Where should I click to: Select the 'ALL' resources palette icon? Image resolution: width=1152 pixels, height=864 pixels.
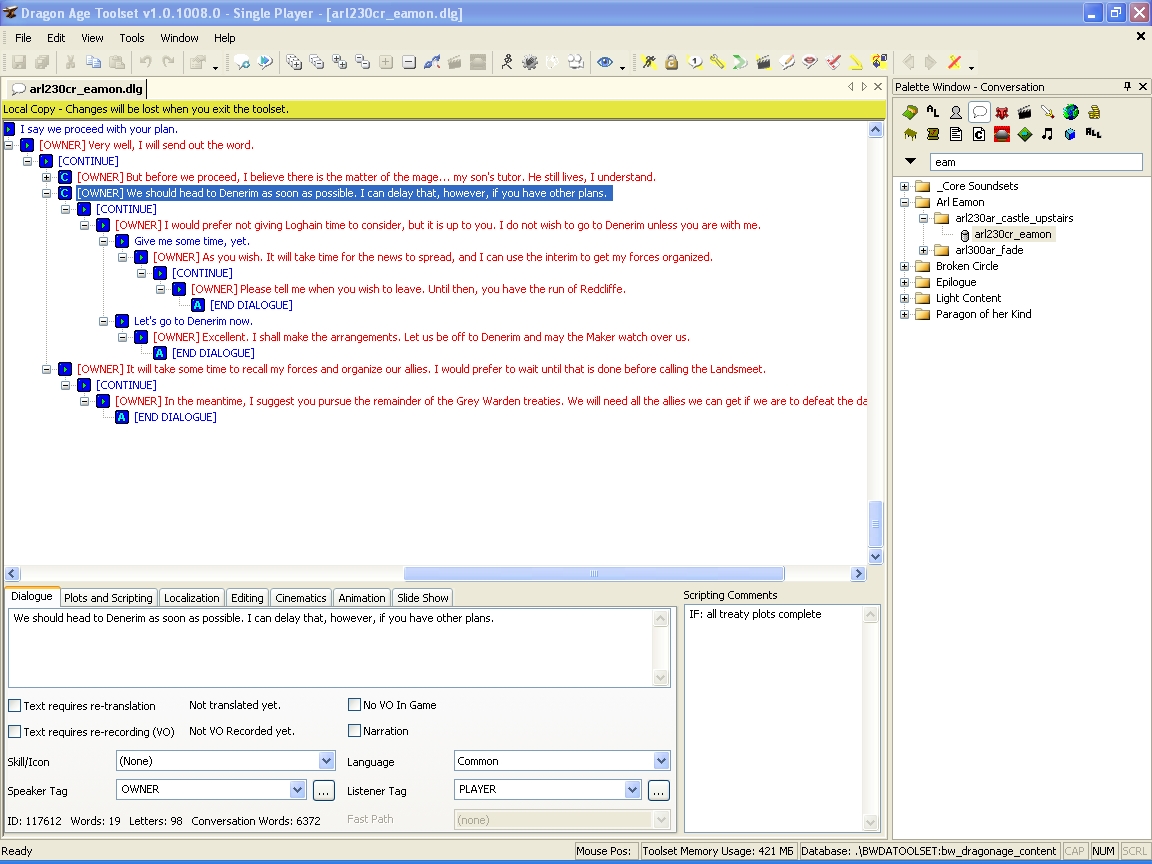point(1093,134)
